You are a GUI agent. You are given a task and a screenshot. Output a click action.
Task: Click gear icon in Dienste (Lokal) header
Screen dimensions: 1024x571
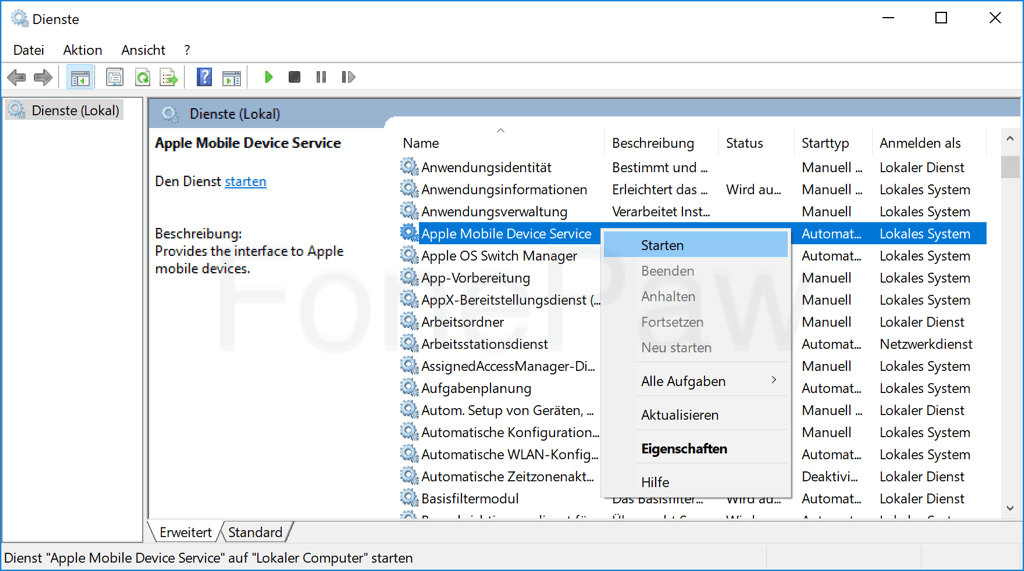point(170,114)
